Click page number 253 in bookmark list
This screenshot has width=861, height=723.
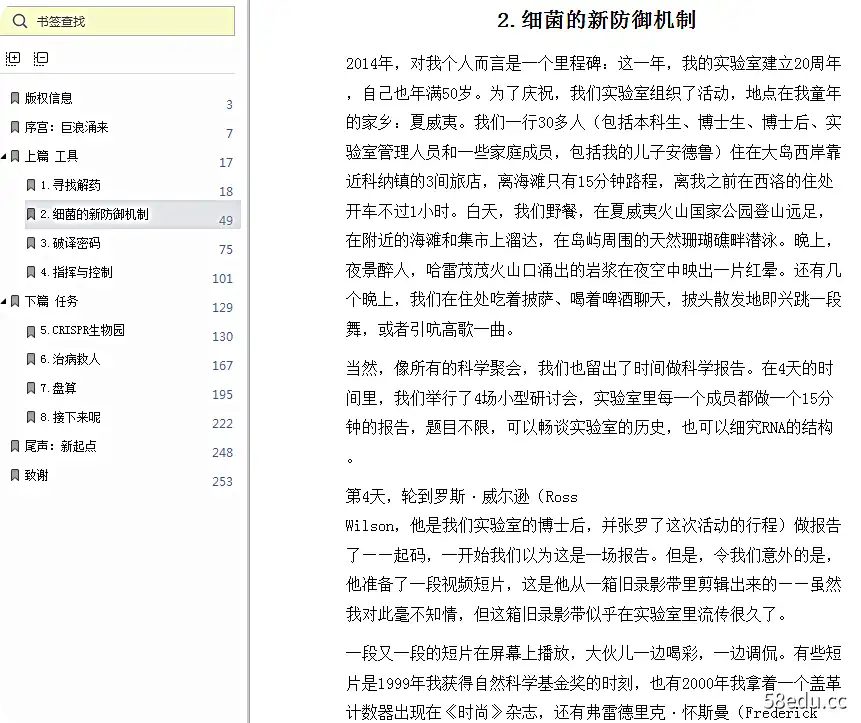click(222, 482)
